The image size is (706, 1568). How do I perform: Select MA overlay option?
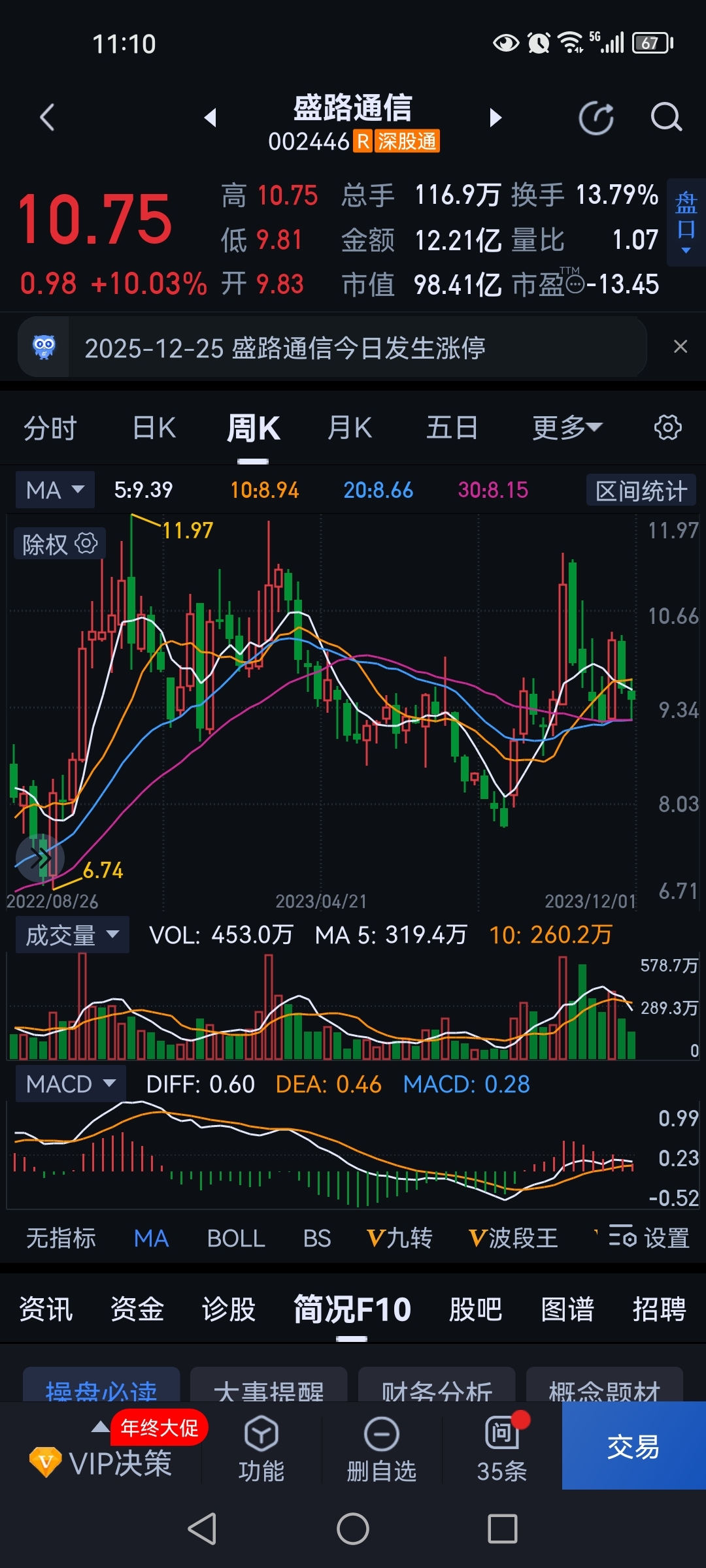151,1238
